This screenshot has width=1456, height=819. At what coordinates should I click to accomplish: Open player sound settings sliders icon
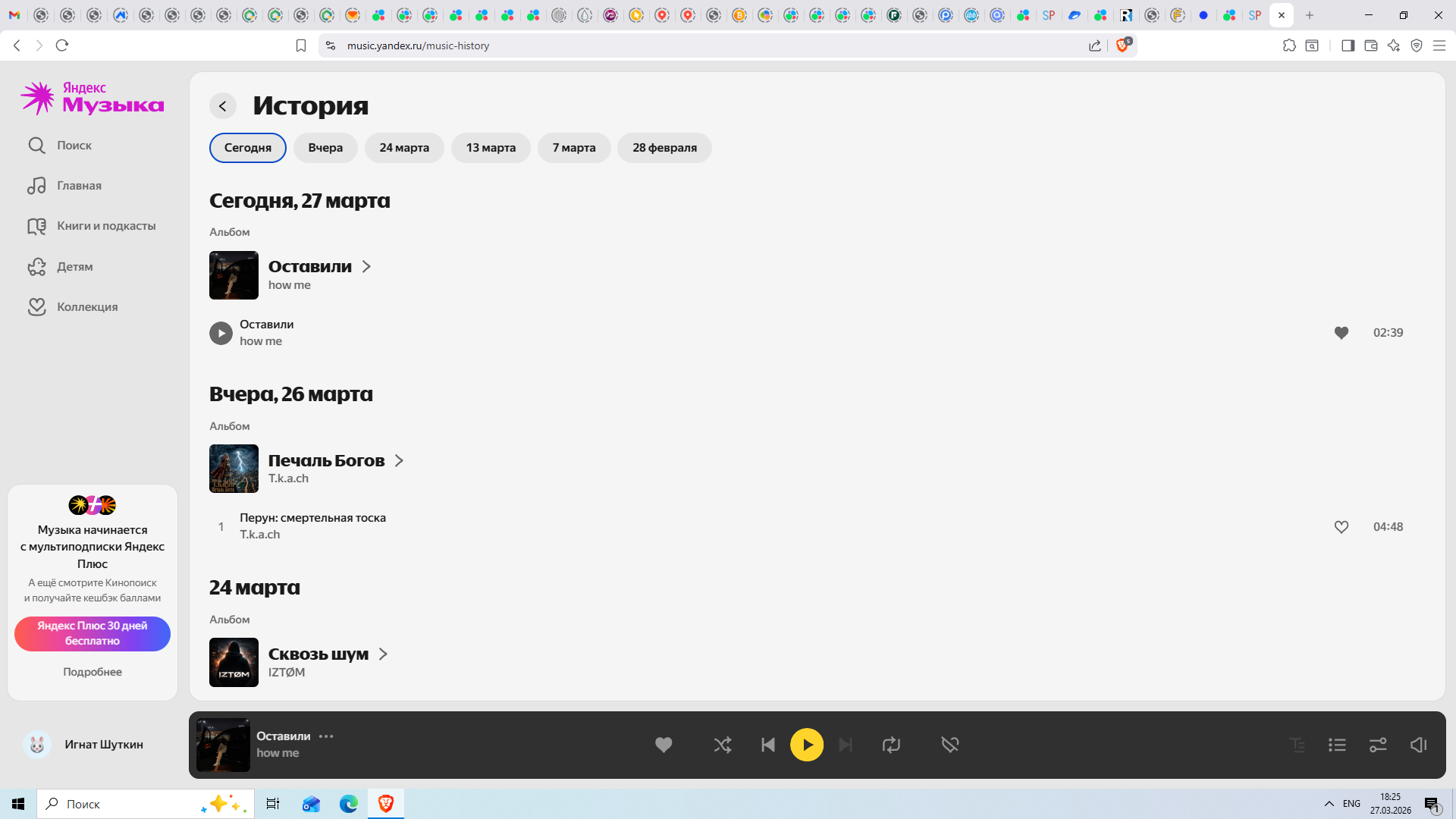click(x=1378, y=745)
